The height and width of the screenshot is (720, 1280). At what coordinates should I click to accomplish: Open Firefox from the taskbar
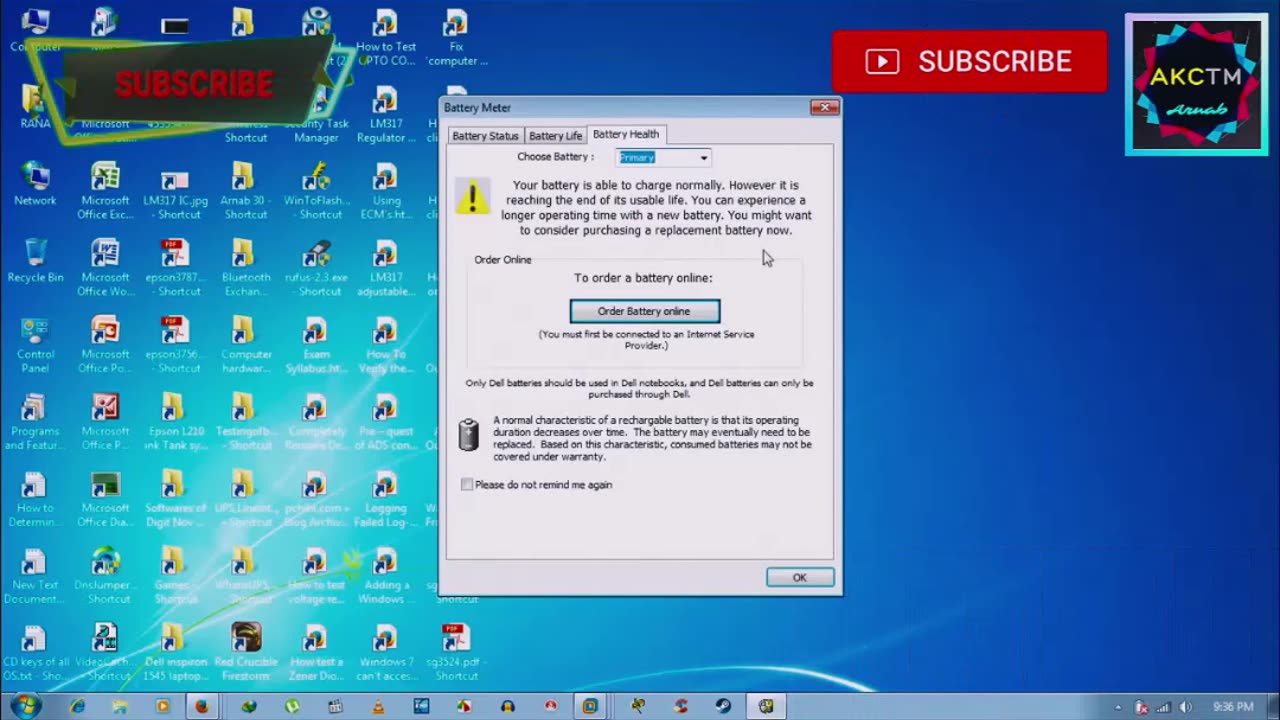coord(202,706)
